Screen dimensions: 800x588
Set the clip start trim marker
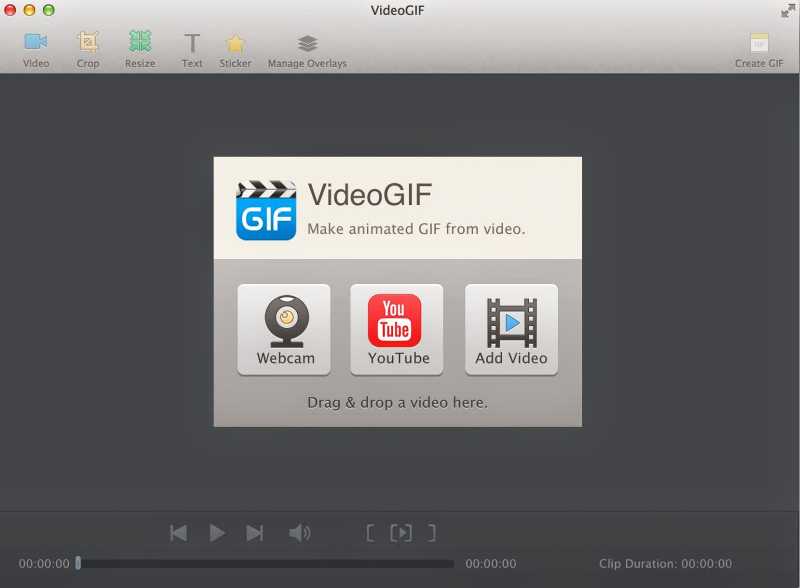pyautogui.click(x=370, y=532)
